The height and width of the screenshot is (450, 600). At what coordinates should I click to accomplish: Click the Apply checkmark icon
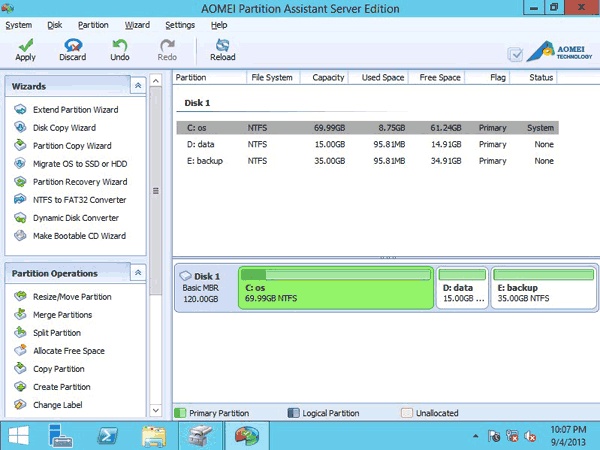[x=26, y=45]
